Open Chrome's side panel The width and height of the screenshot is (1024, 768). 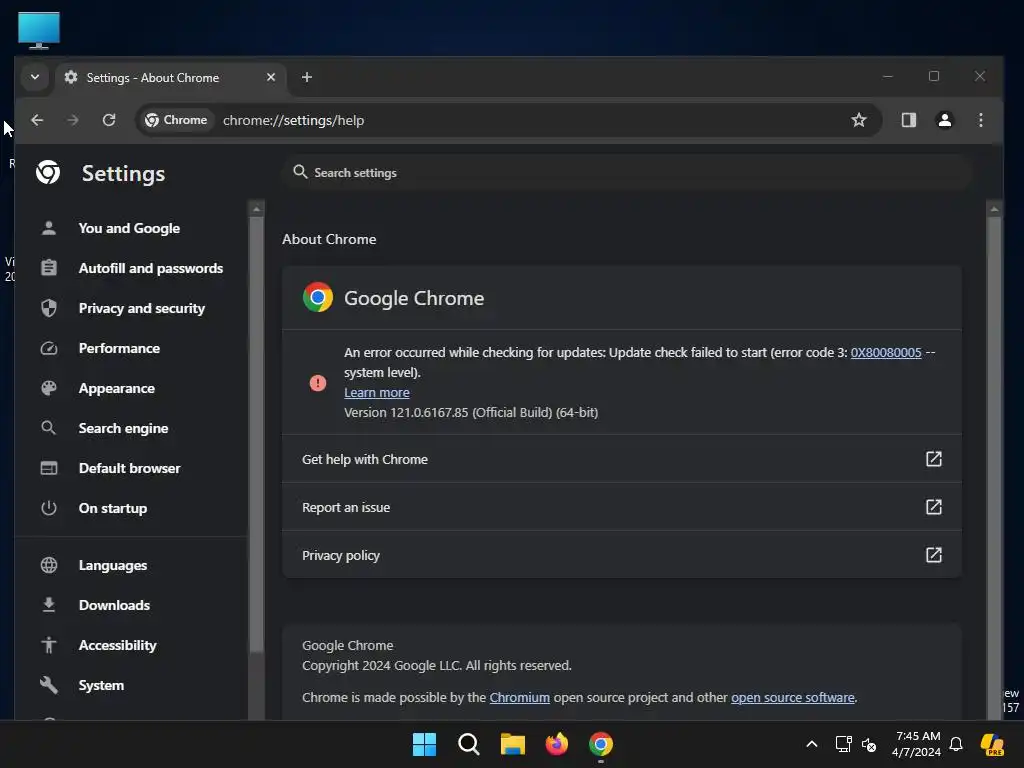click(x=908, y=120)
